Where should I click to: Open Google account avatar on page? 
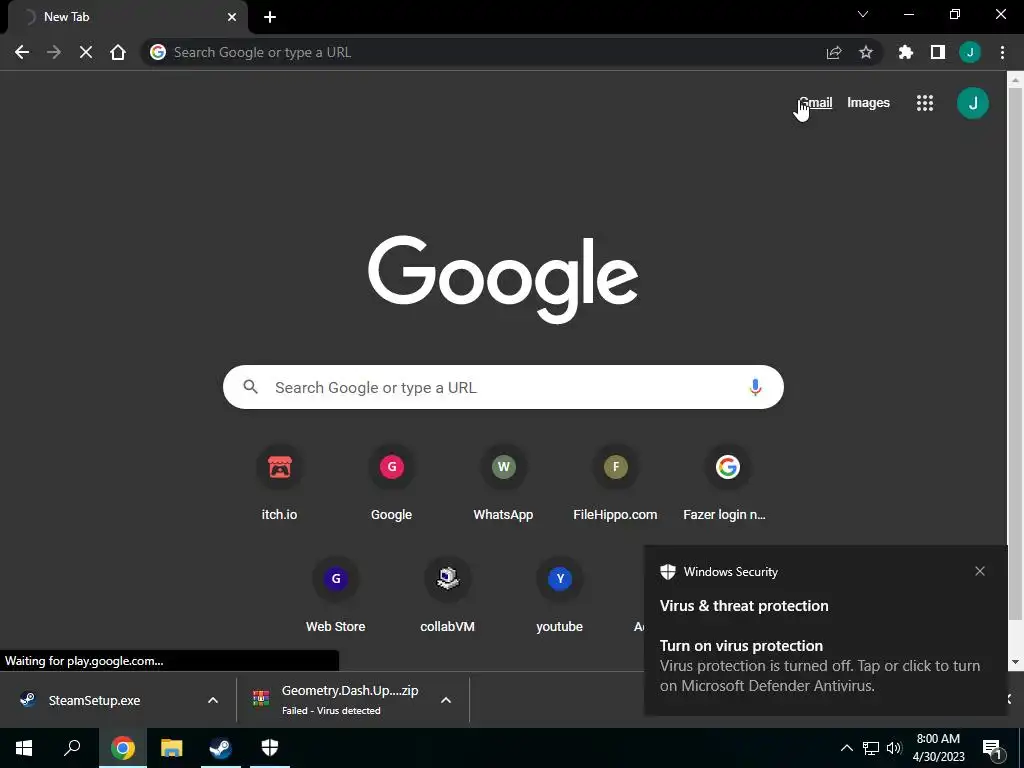972,103
